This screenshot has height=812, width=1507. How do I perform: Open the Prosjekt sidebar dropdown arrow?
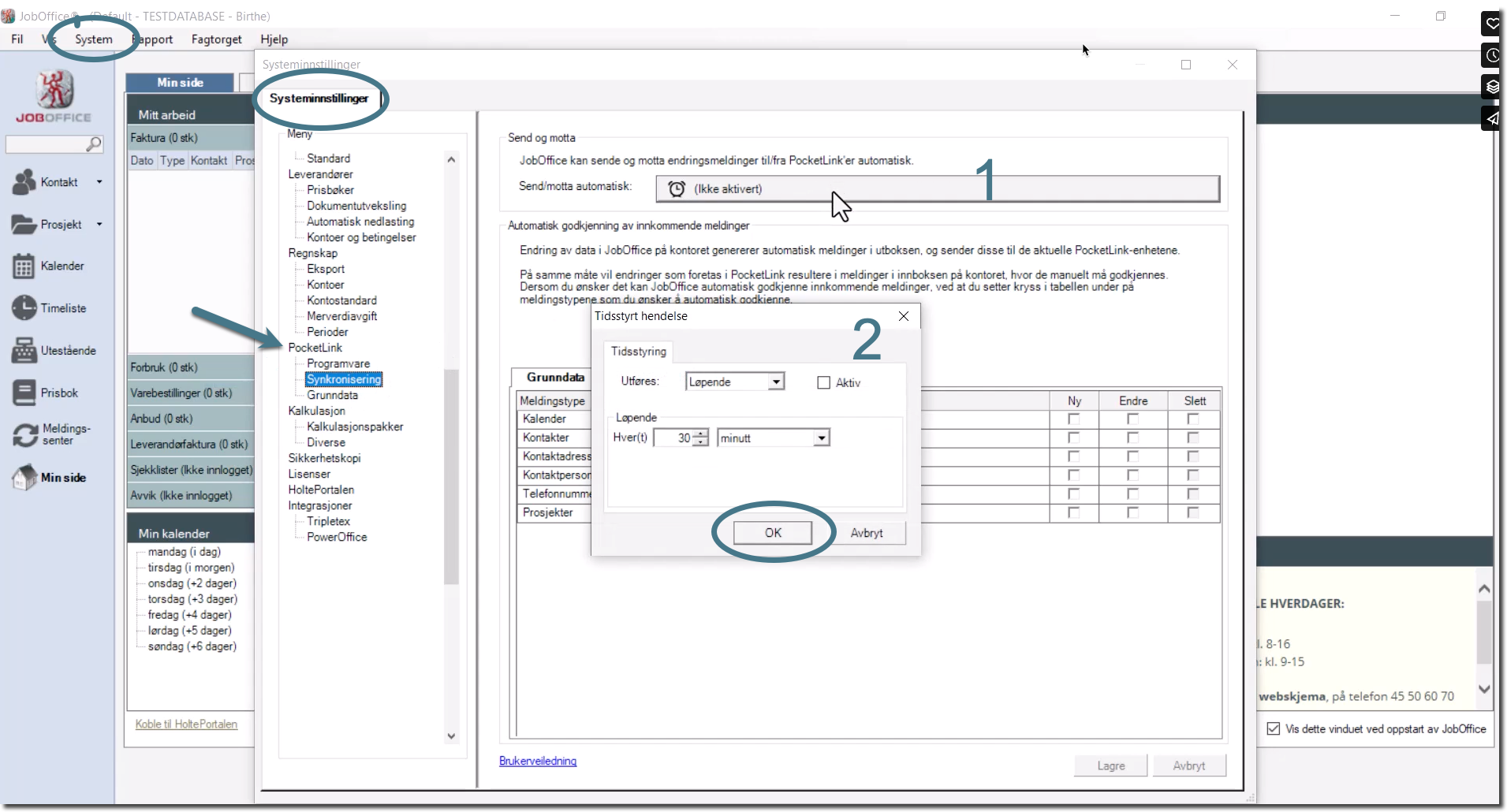pyautogui.click(x=99, y=225)
